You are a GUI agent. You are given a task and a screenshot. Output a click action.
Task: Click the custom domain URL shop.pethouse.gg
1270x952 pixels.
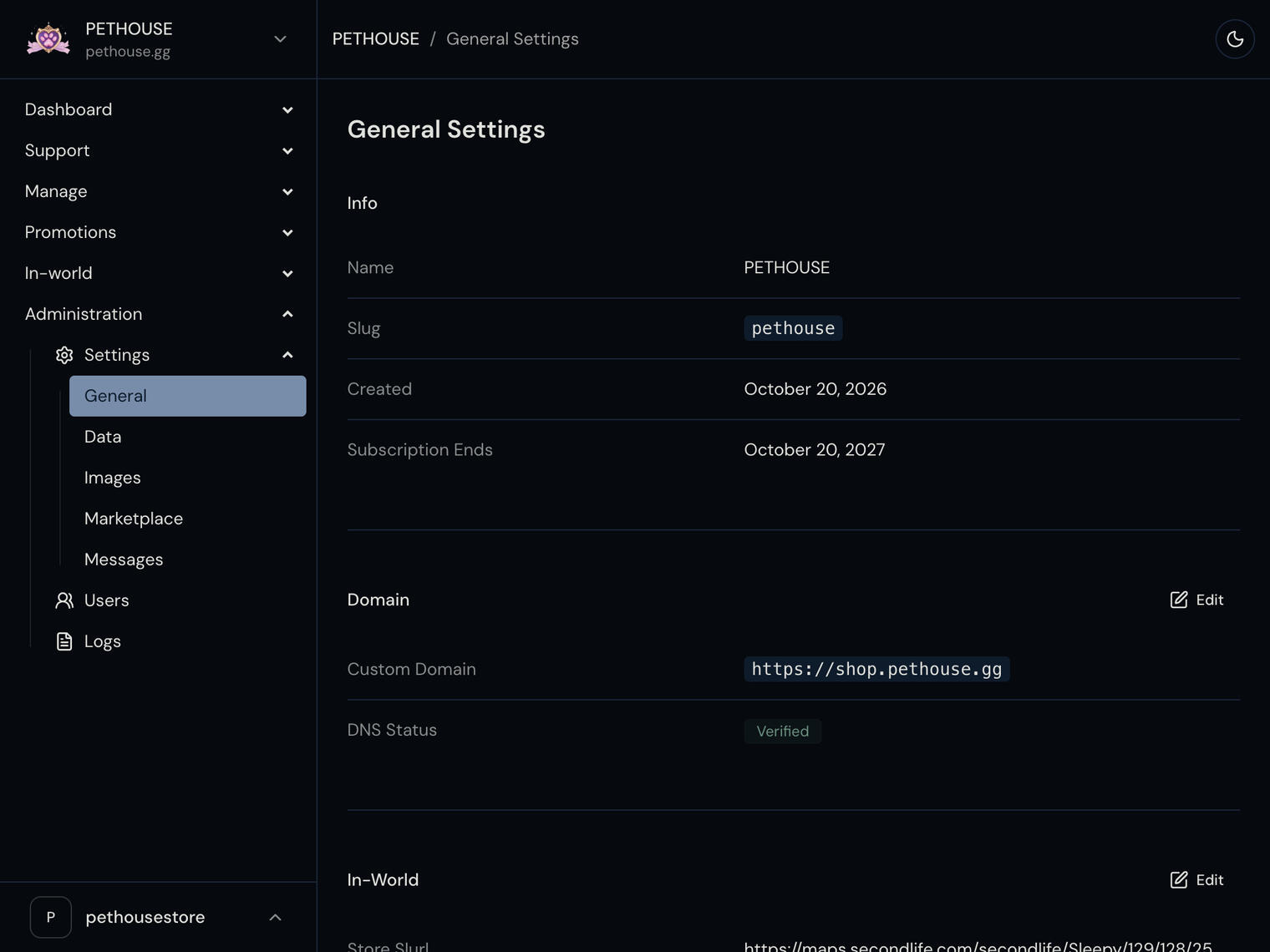click(876, 669)
